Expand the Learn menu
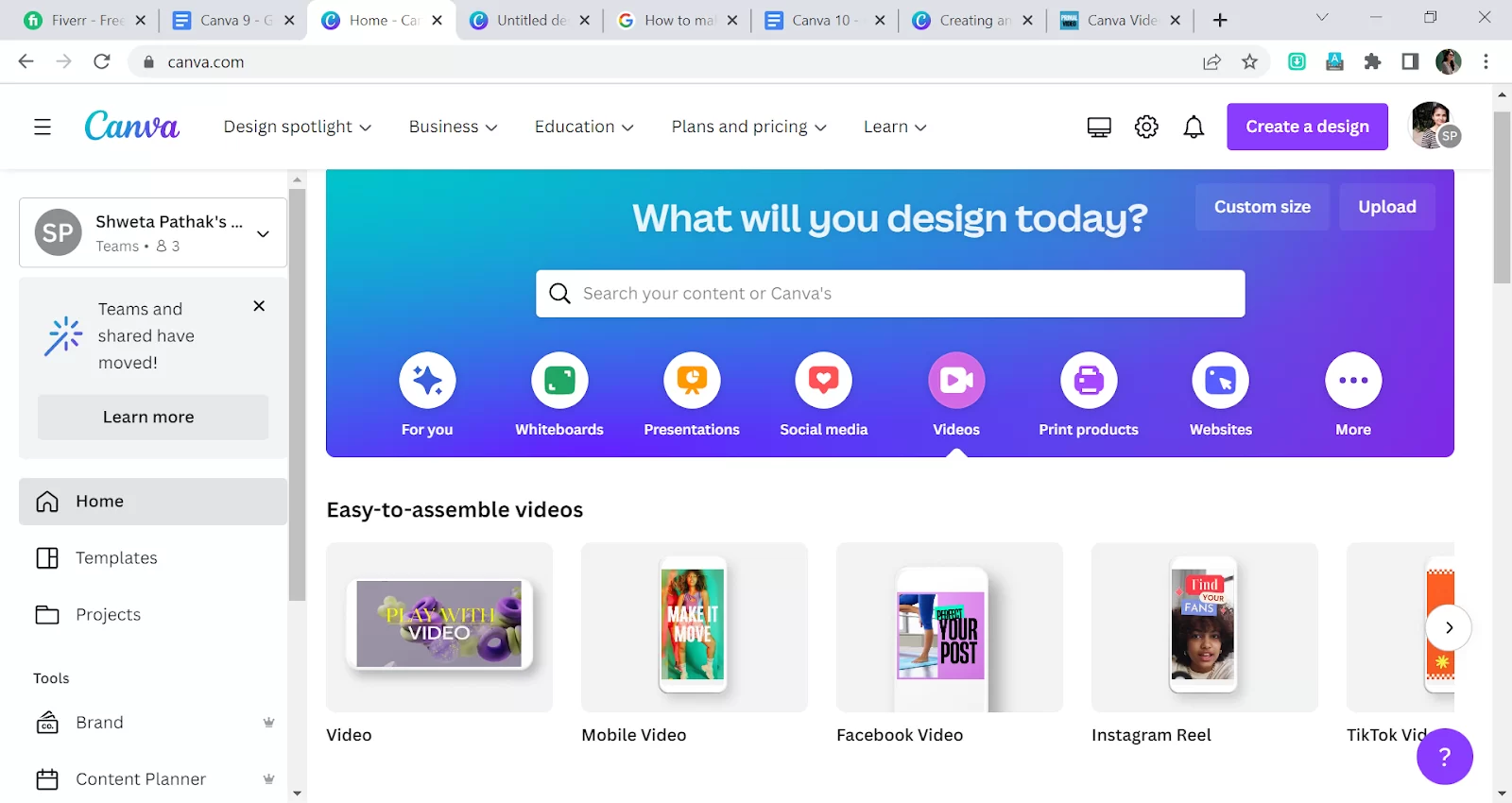 pos(895,127)
